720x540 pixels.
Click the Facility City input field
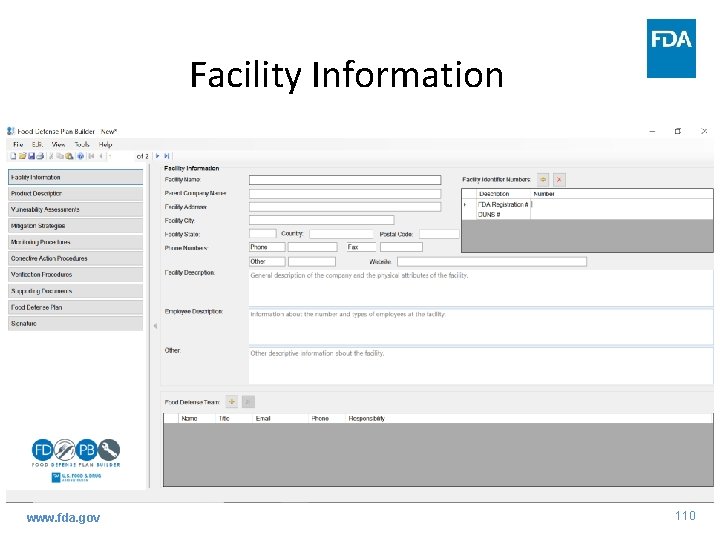[321, 220]
